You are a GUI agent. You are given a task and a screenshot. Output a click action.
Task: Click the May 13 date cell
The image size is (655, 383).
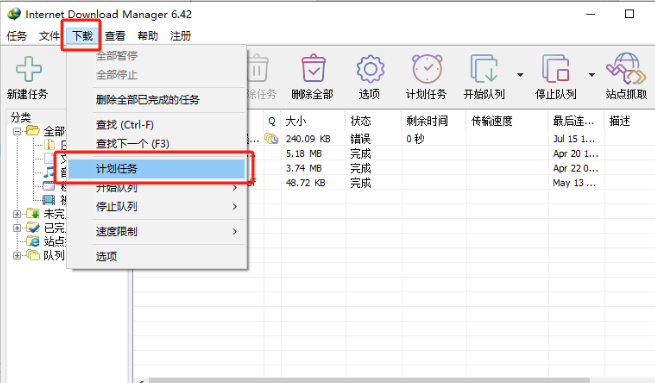point(574,183)
